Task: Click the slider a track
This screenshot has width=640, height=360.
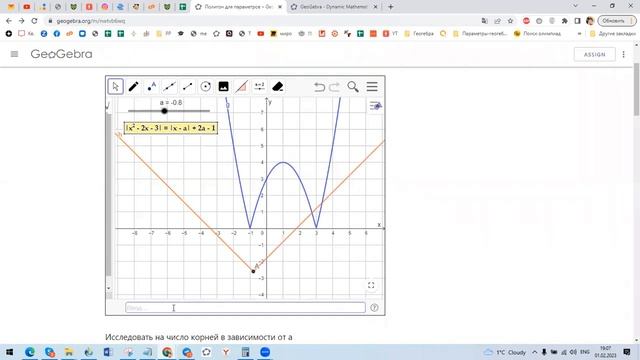Action: 169,111
